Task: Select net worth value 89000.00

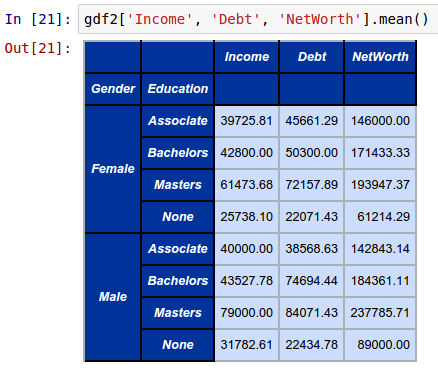Action: pyautogui.click(x=380, y=345)
